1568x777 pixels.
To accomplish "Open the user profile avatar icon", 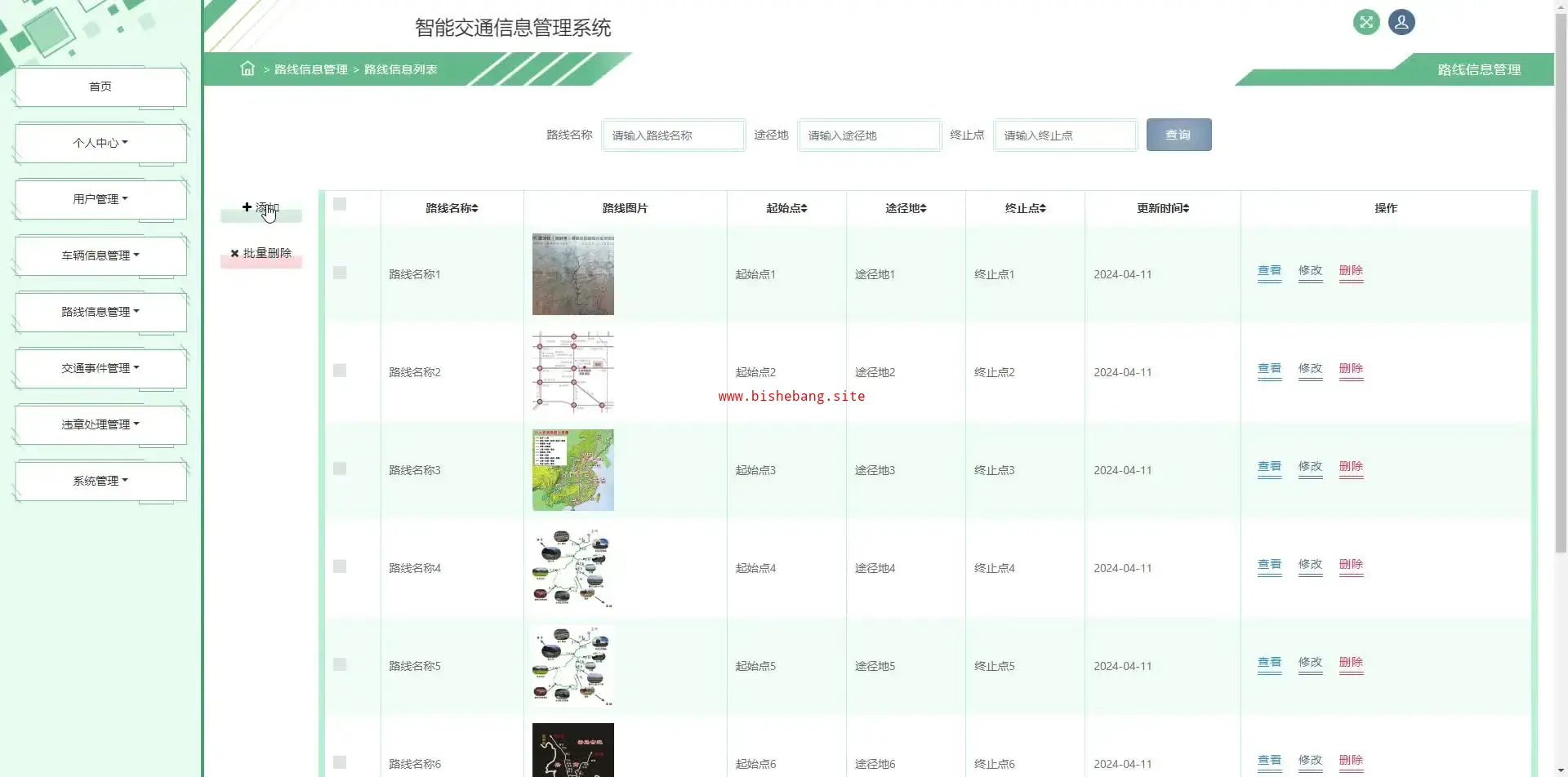I will (x=1401, y=22).
